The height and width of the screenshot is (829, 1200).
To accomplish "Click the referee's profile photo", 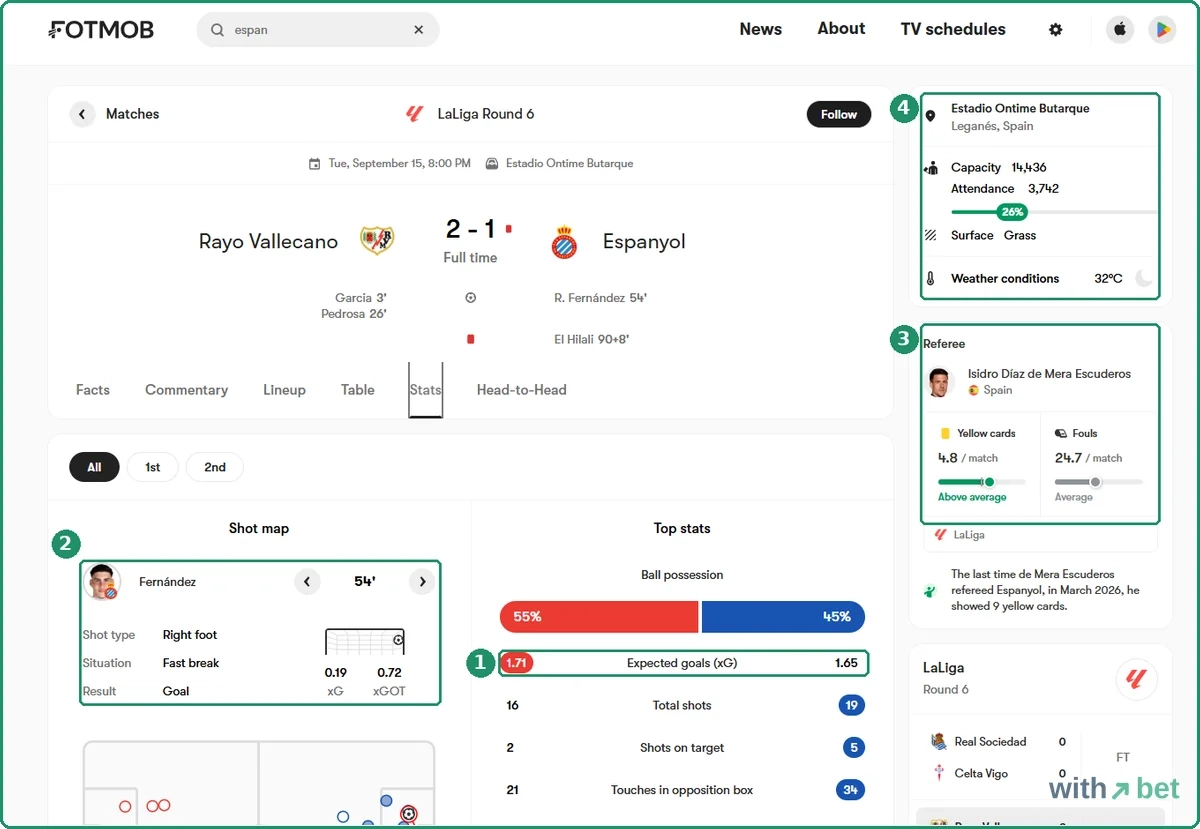I will click(940, 382).
